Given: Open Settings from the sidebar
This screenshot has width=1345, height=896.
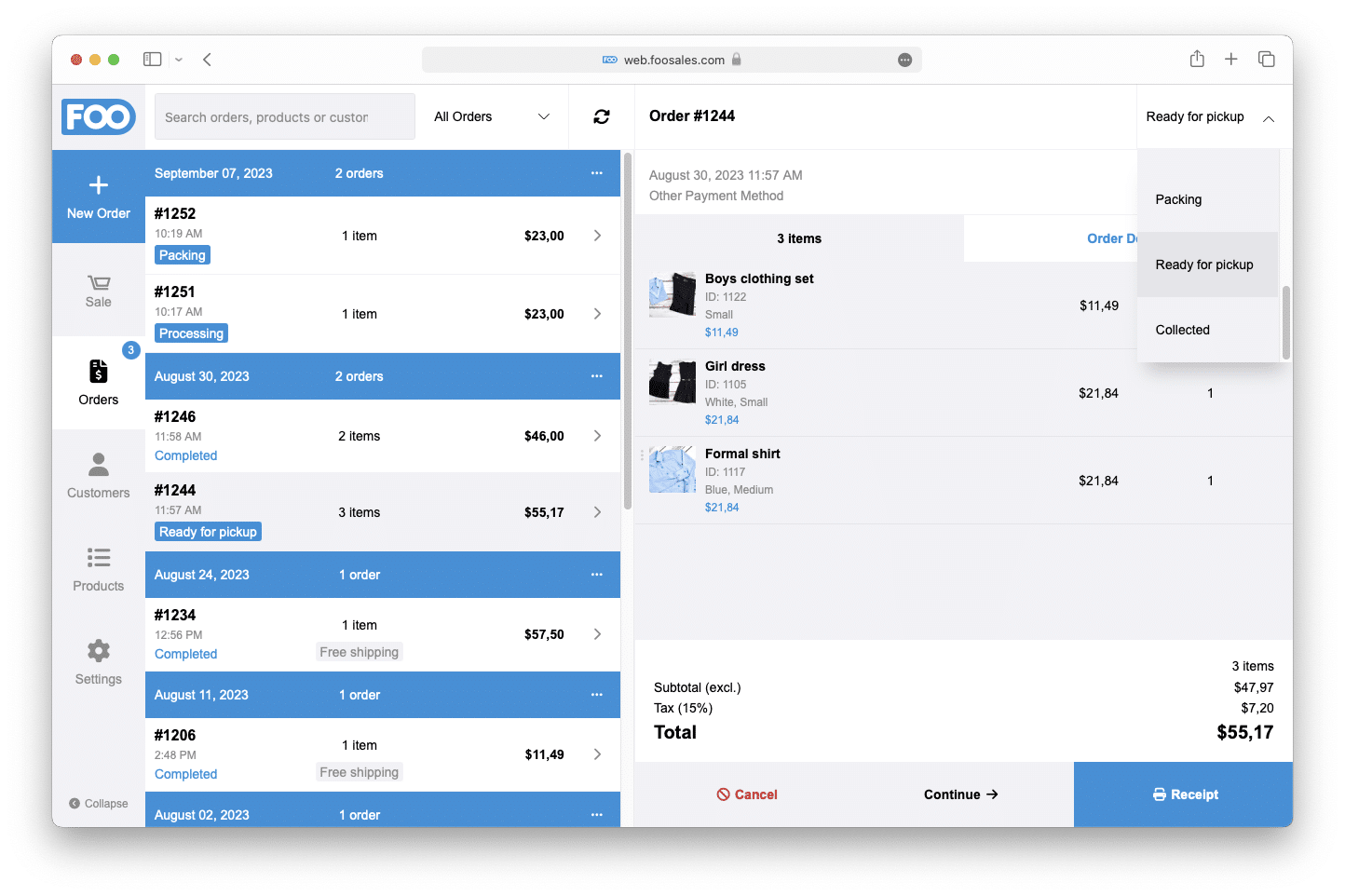Looking at the screenshot, I should [x=99, y=662].
